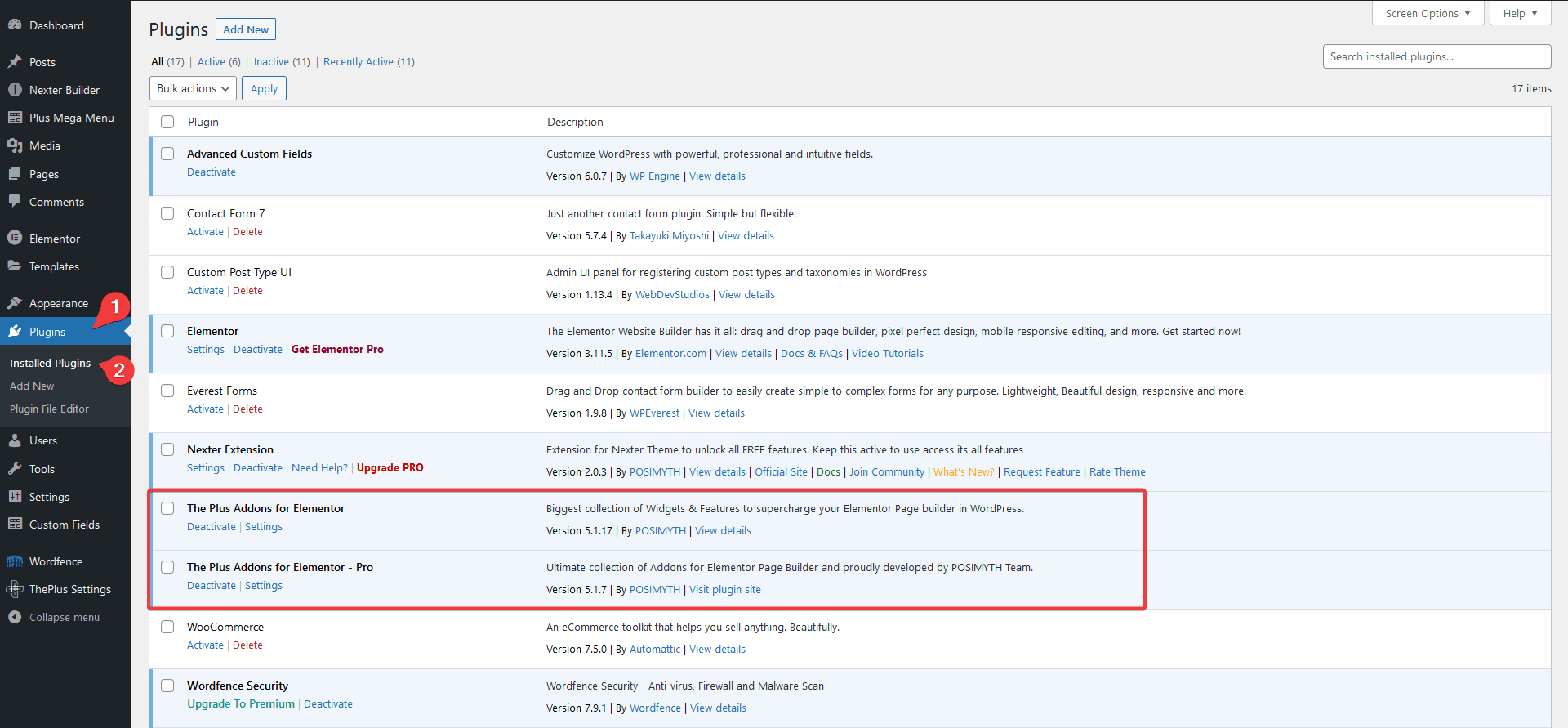
Task: Click the Apply bulk action button
Action: [x=264, y=88]
